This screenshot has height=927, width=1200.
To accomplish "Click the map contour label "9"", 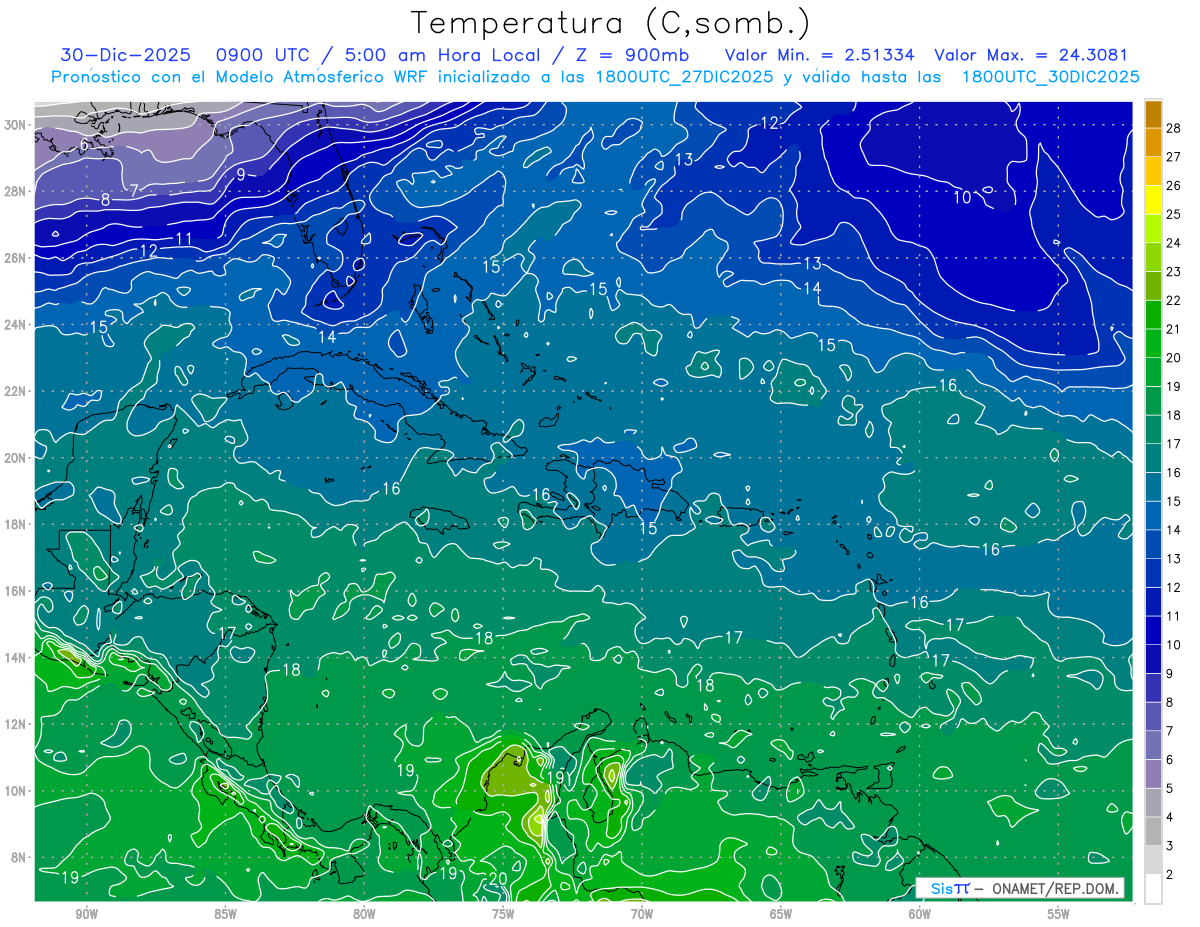I will pyautogui.click(x=240, y=174).
